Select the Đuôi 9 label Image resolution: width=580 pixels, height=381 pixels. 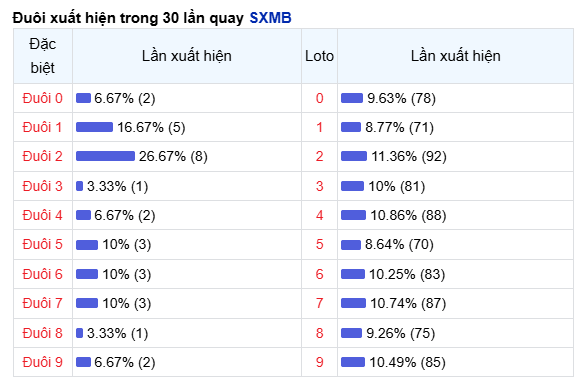point(43,362)
